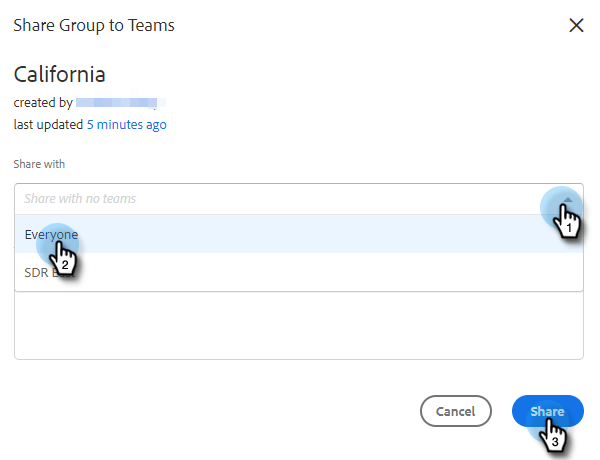Confirm with the blue Share button
The image size is (600, 460).
tap(547, 411)
